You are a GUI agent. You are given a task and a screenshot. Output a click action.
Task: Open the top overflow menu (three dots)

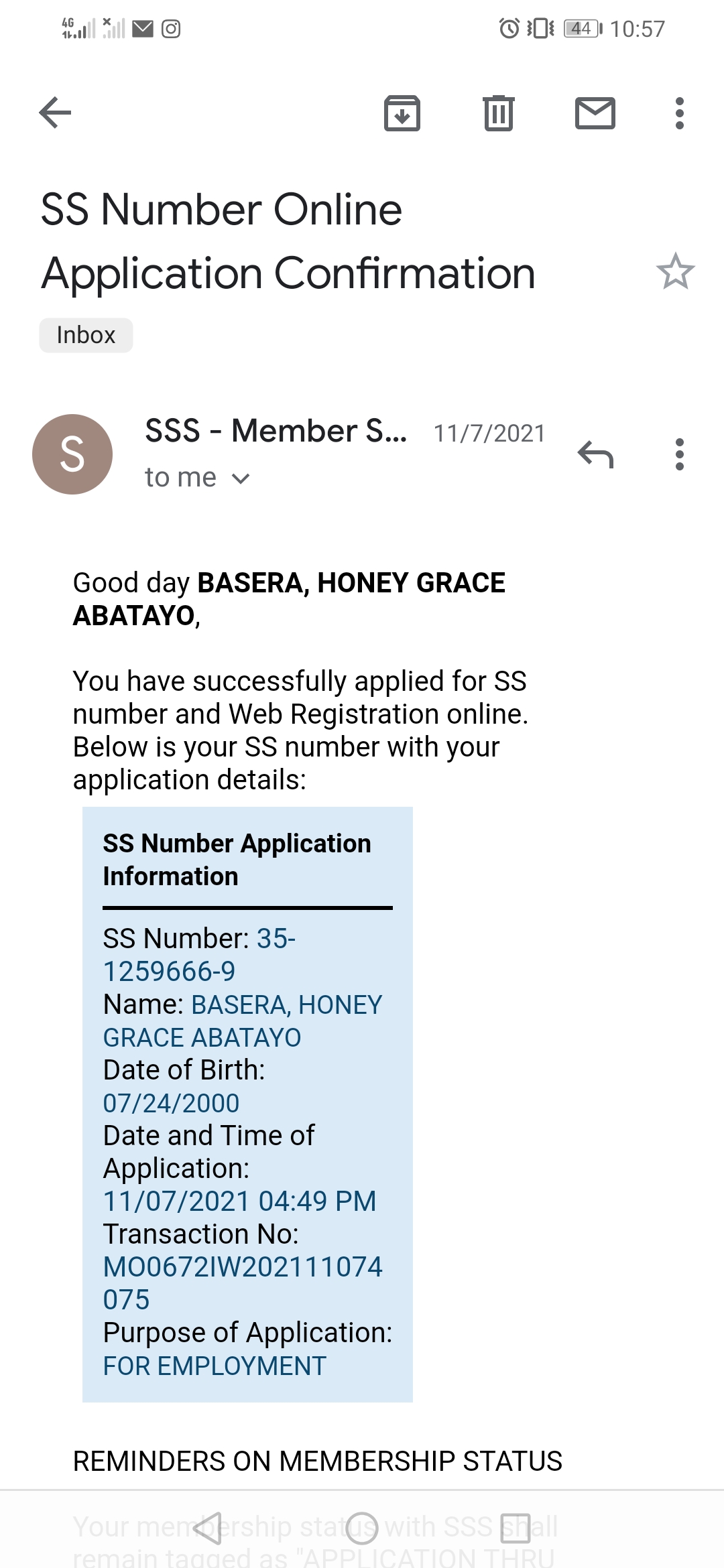coord(679,113)
